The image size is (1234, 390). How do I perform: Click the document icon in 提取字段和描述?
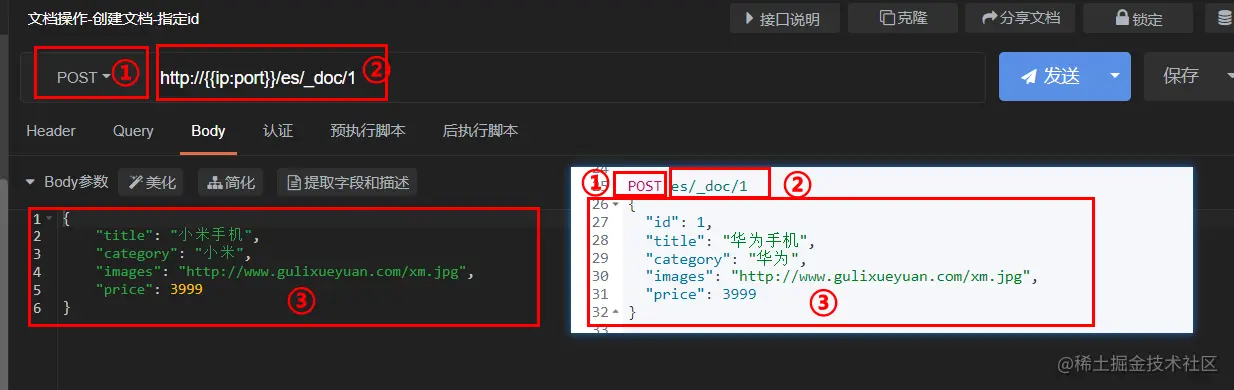[x=294, y=183]
